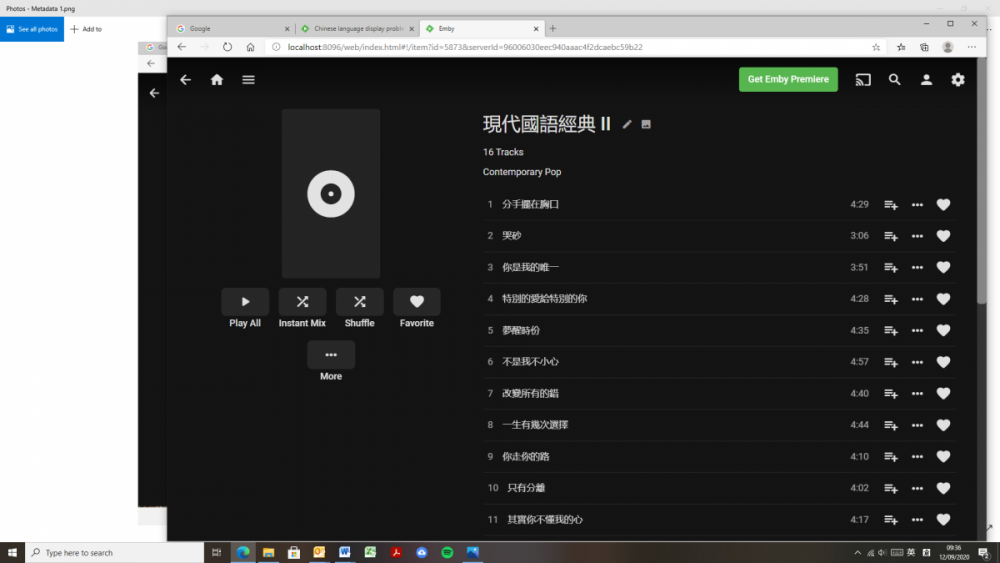Screen dimensions: 1000x563
Task: Favorite track 2
Action: click(x=943, y=236)
